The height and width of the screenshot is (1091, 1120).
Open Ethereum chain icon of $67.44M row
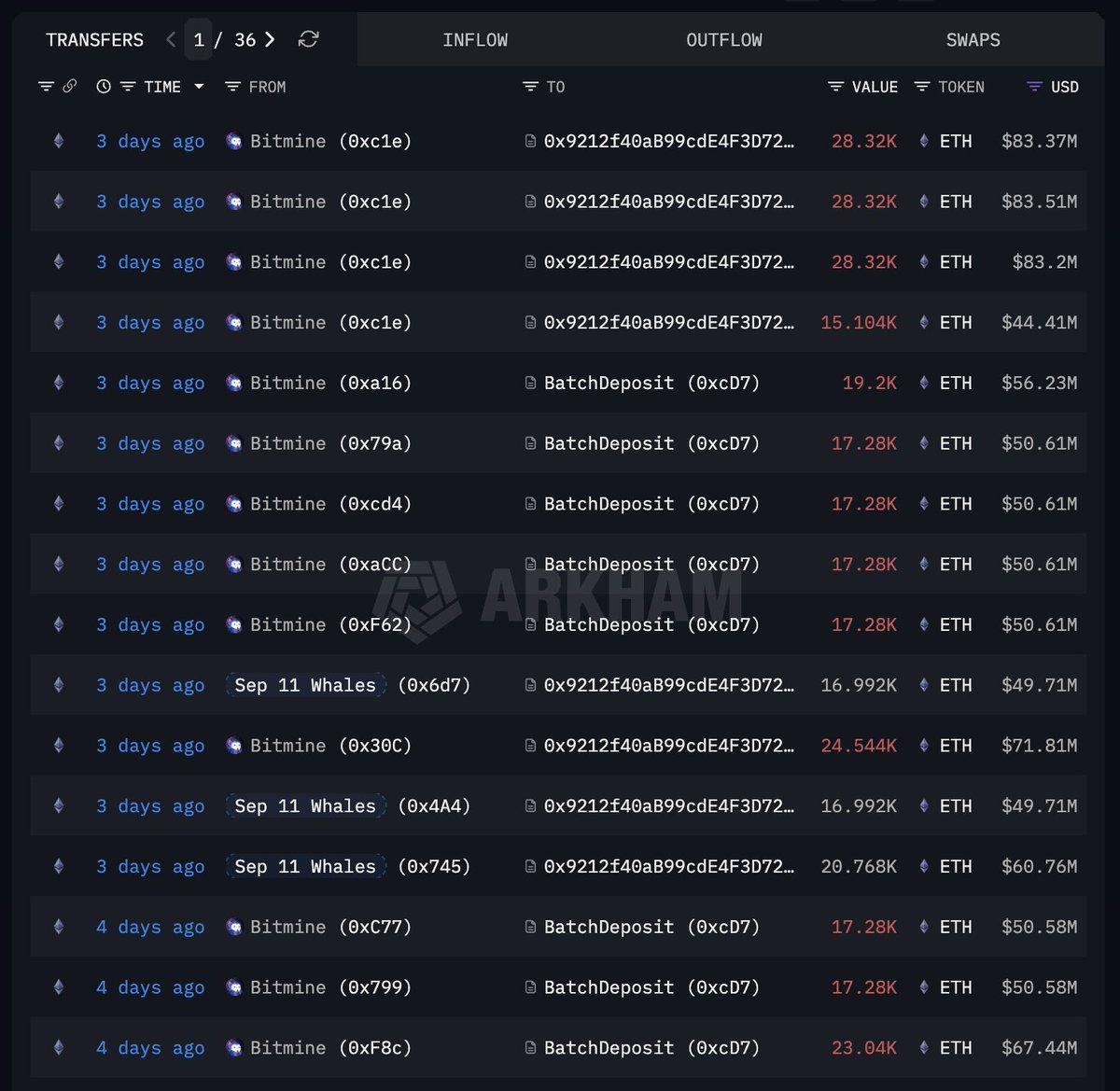pyautogui.click(x=59, y=1047)
